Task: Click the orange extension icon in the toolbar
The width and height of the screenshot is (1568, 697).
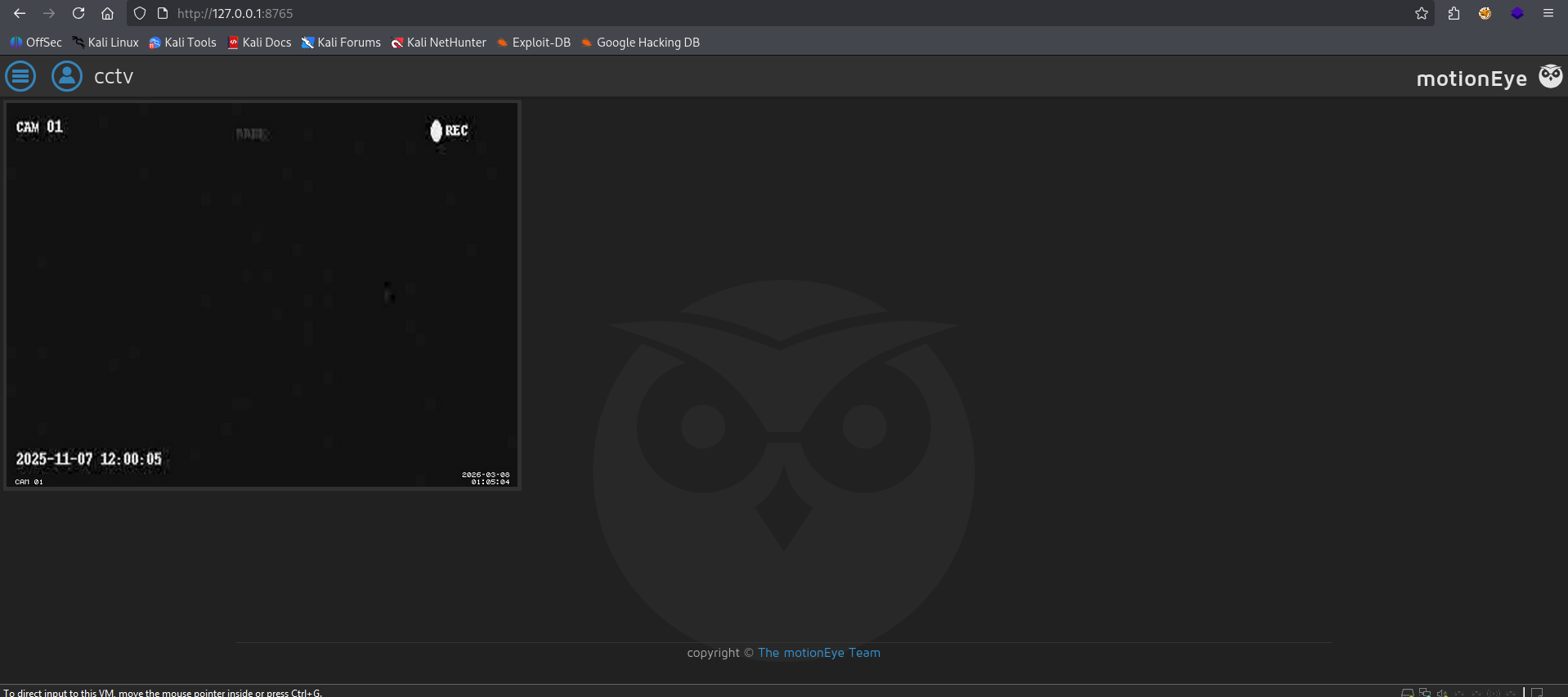Action: pyautogui.click(x=1485, y=13)
